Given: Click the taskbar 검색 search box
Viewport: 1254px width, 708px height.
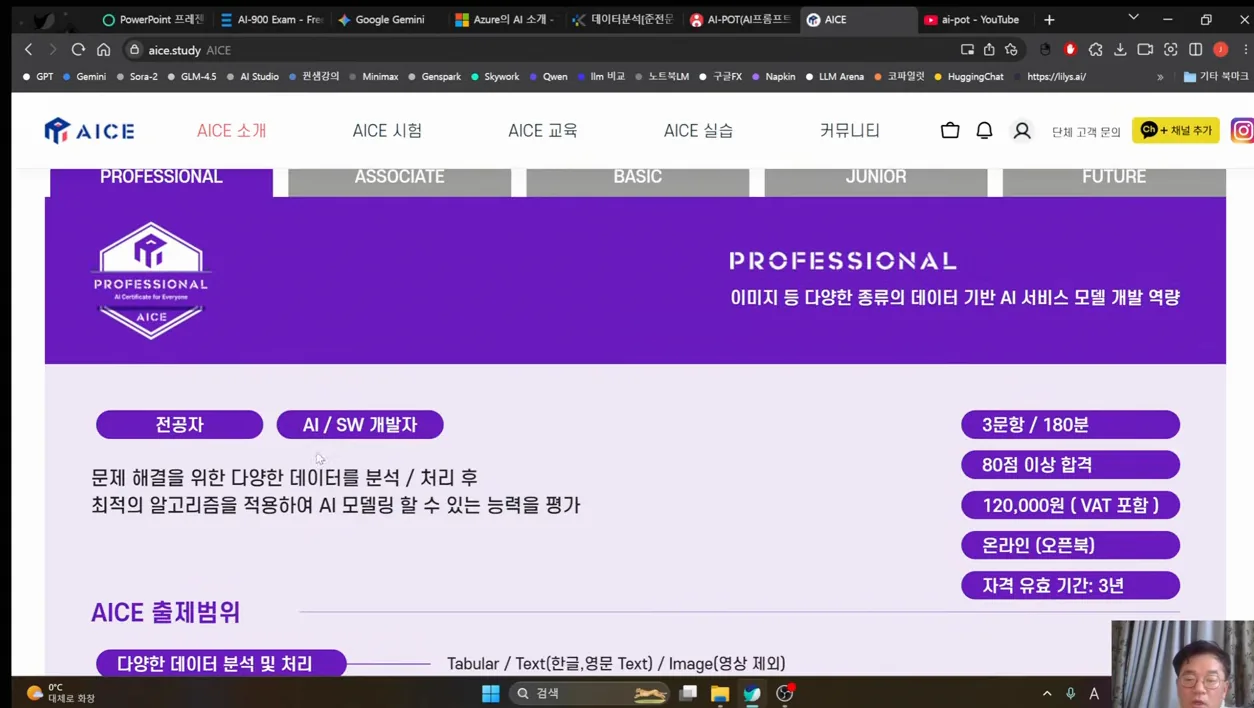Looking at the screenshot, I should [x=588, y=693].
